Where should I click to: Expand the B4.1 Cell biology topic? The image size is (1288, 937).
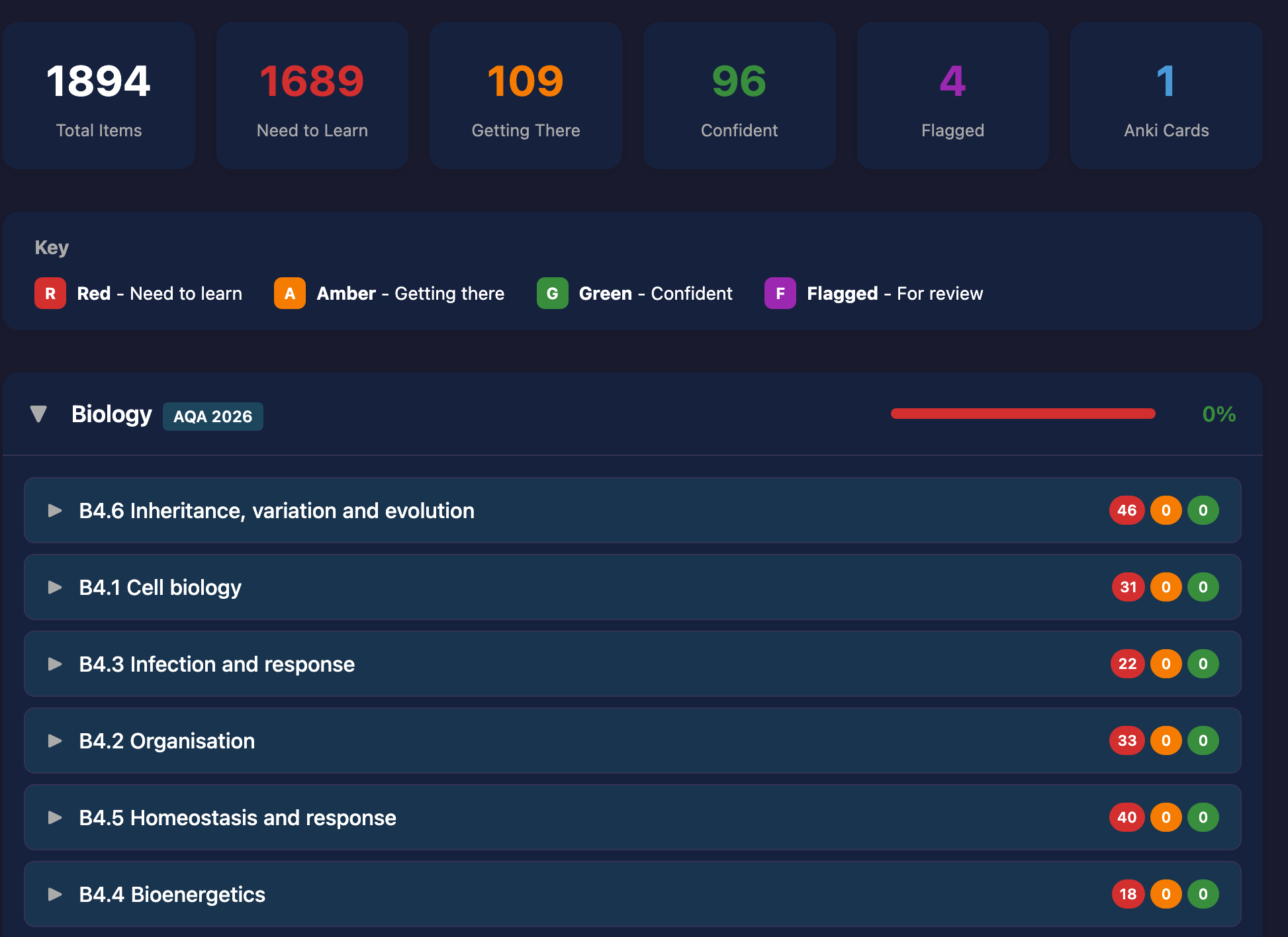[x=54, y=587]
